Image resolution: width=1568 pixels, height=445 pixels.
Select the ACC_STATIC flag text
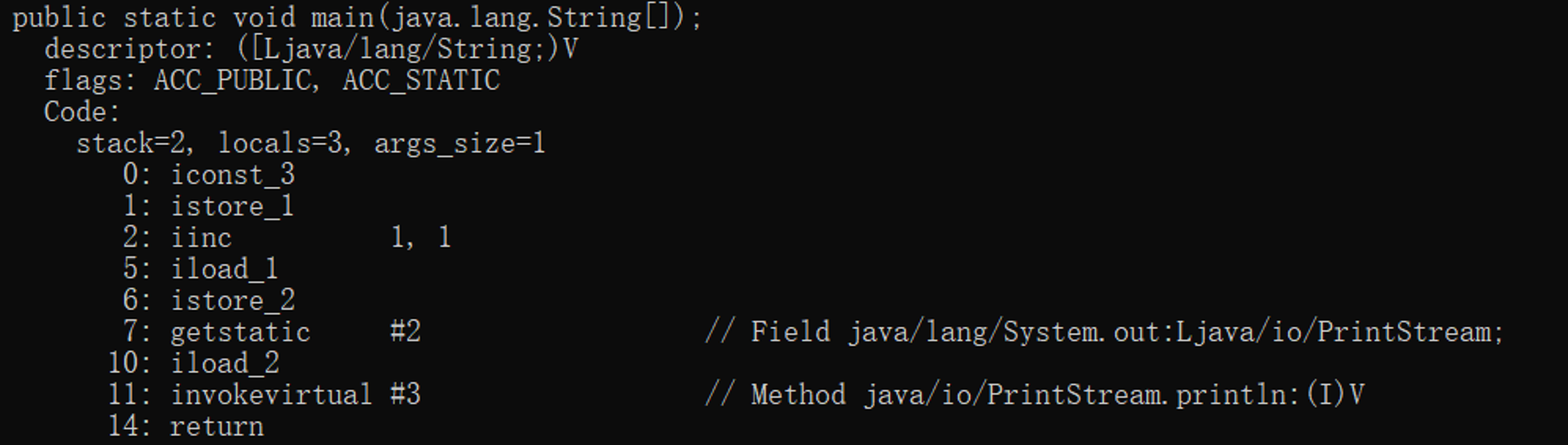[x=421, y=81]
